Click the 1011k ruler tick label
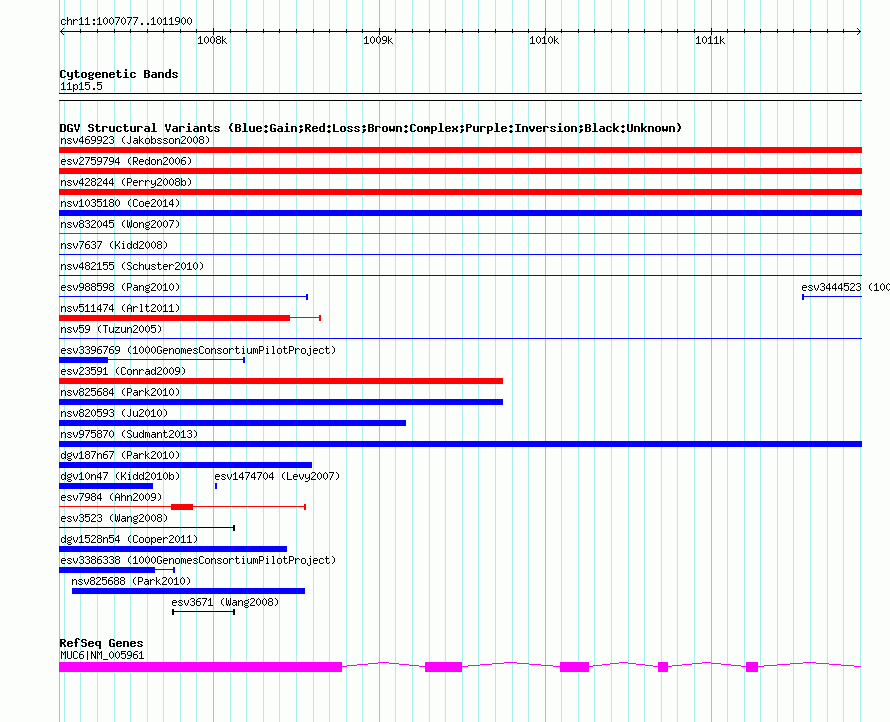890x722 pixels. [710, 40]
